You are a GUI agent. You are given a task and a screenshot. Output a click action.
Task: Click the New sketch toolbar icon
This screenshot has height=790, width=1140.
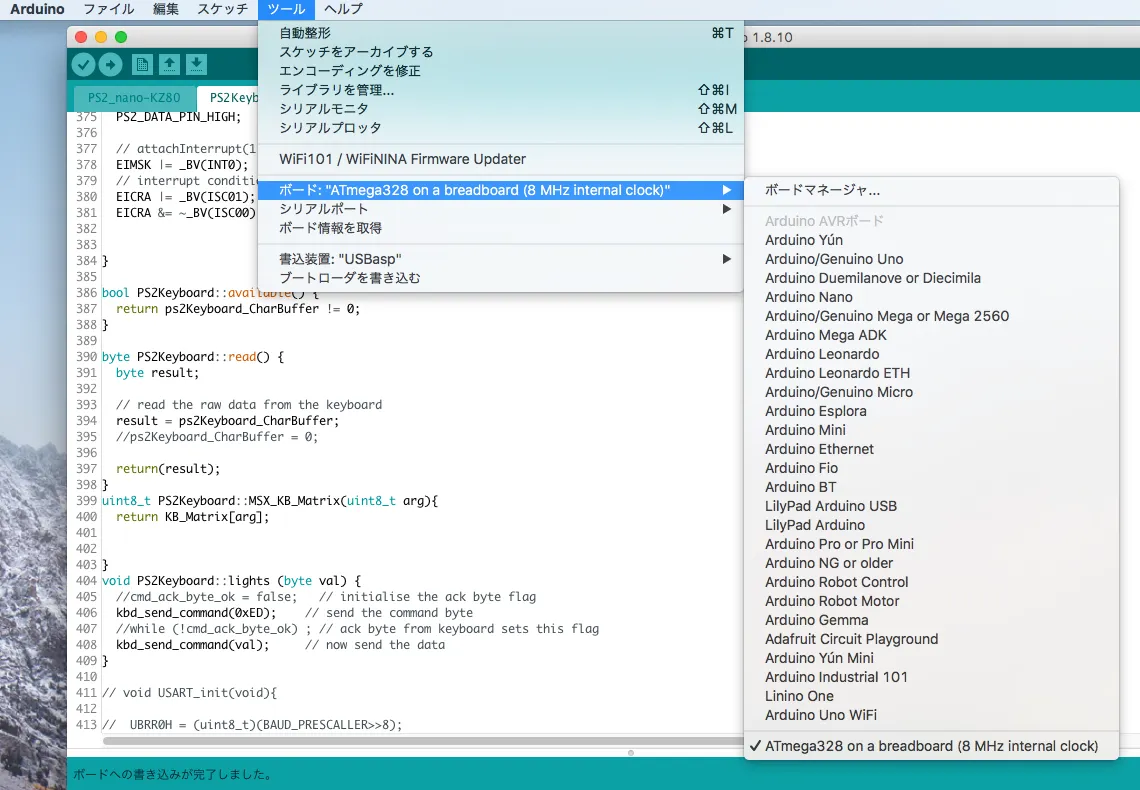142,65
